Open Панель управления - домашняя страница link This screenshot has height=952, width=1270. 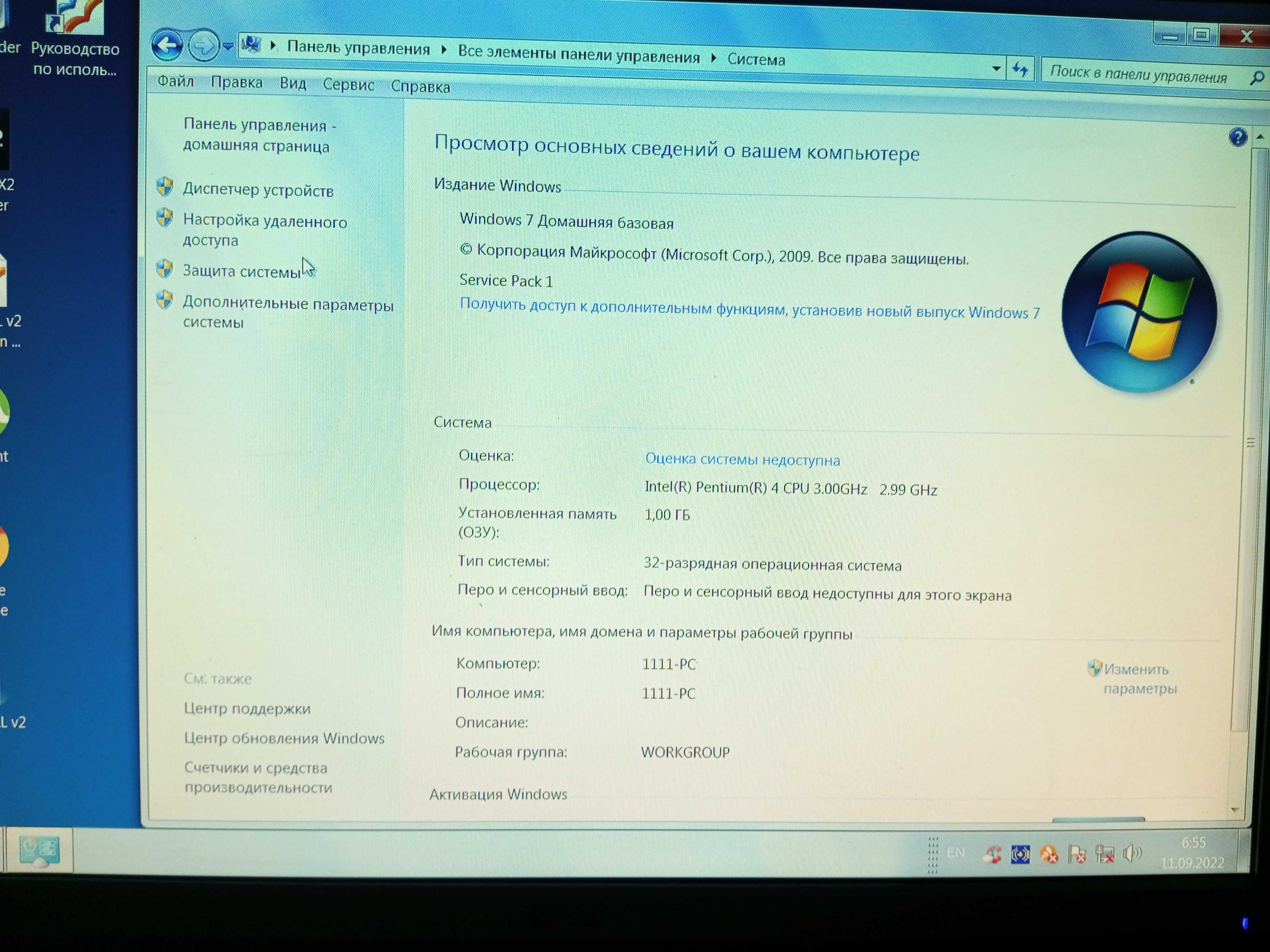coord(260,135)
